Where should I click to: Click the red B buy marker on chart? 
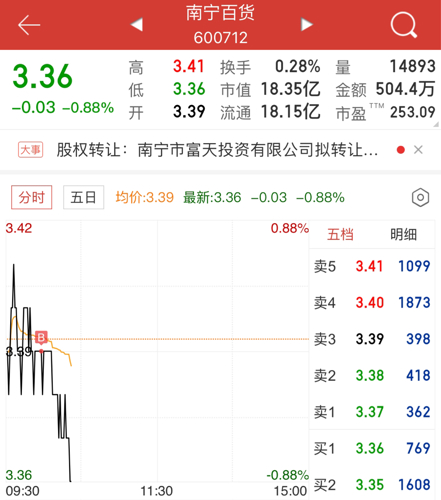pyautogui.click(x=41, y=338)
